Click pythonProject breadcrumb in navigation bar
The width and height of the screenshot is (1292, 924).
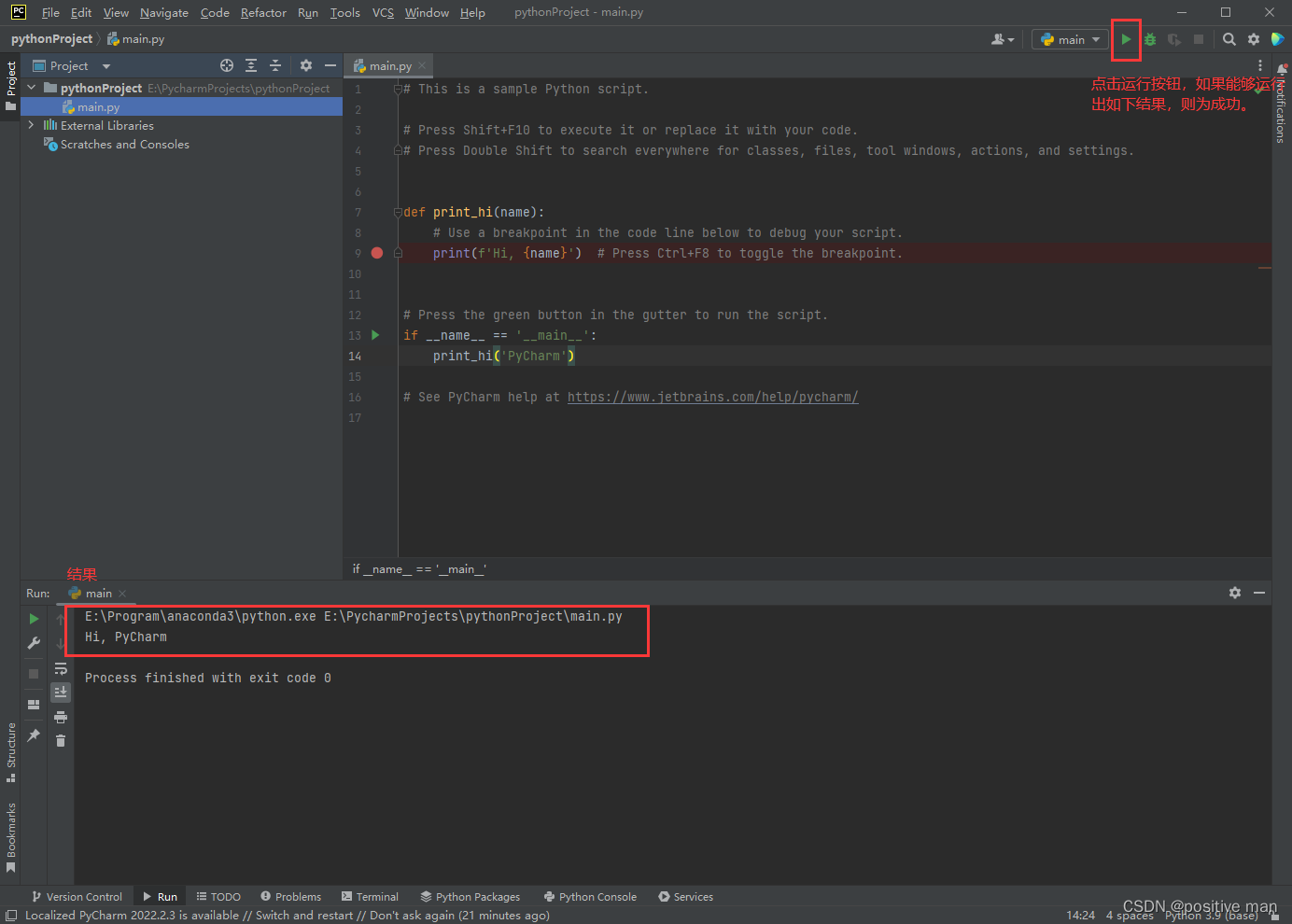point(51,39)
